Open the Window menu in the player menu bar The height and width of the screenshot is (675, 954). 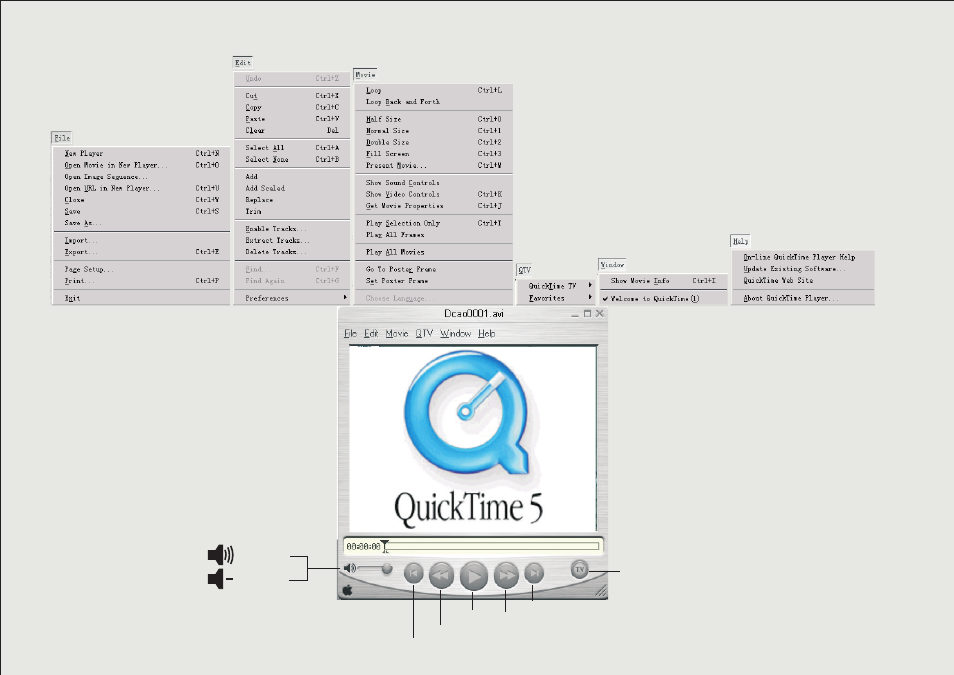[456, 334]
